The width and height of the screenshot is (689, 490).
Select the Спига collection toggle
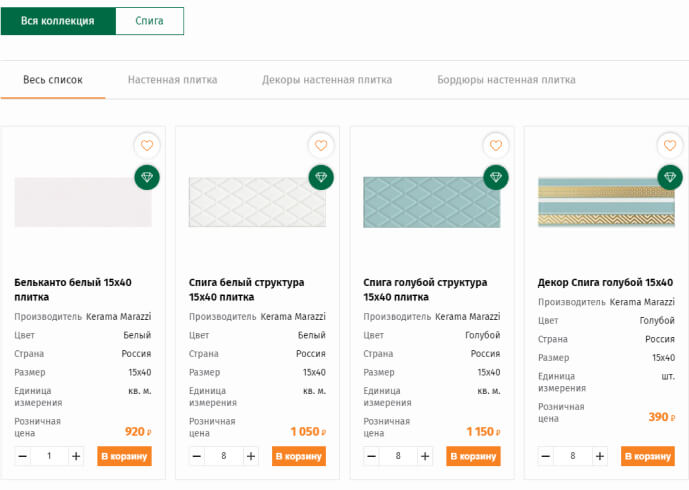149,21
